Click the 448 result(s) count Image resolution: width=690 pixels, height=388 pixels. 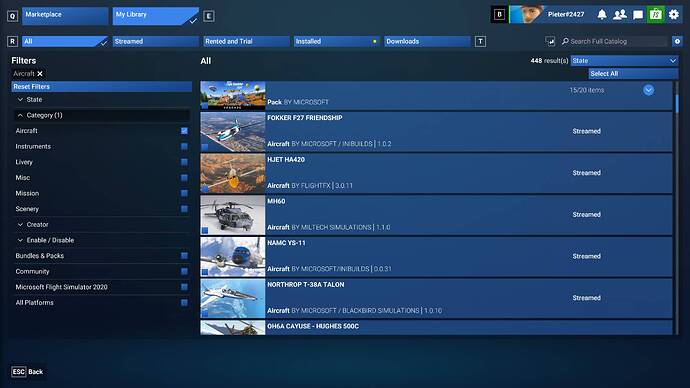tap(549, 61)
